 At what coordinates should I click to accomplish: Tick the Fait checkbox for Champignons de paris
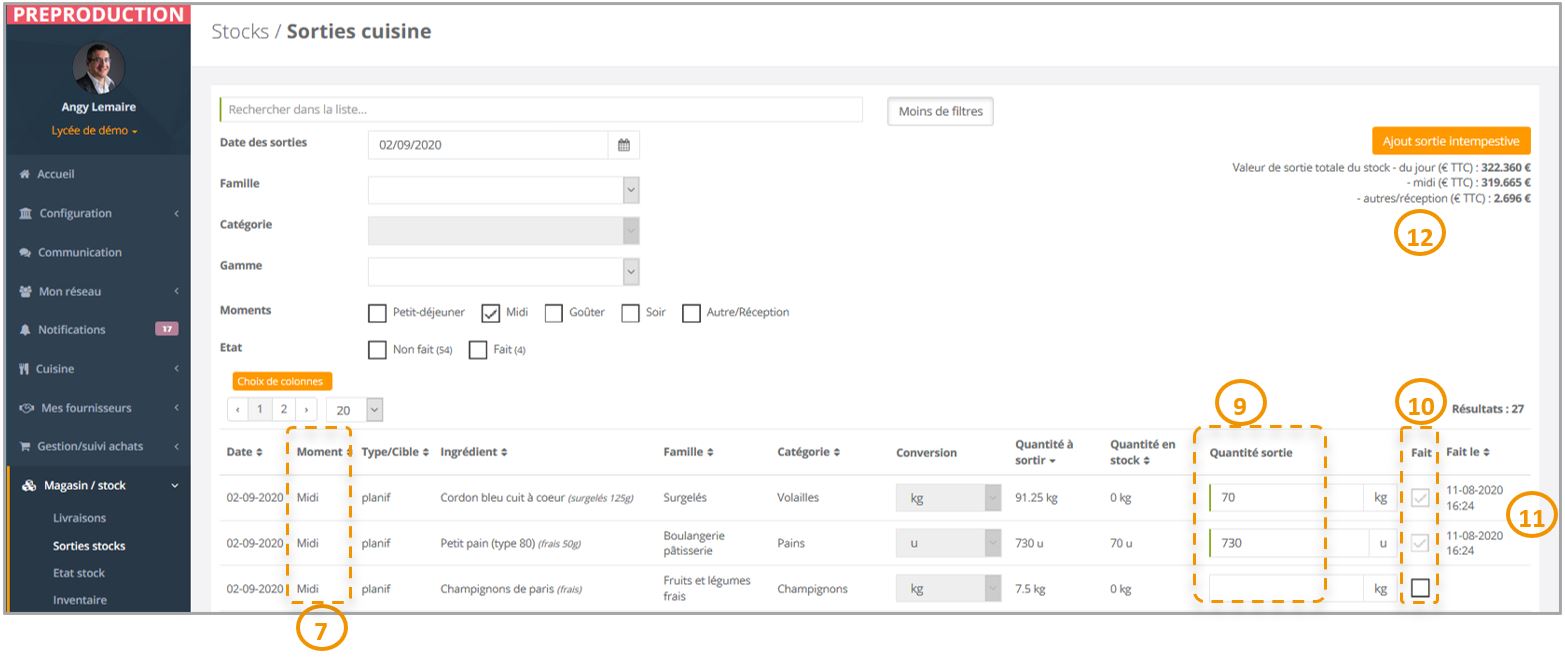[1420, 589]
